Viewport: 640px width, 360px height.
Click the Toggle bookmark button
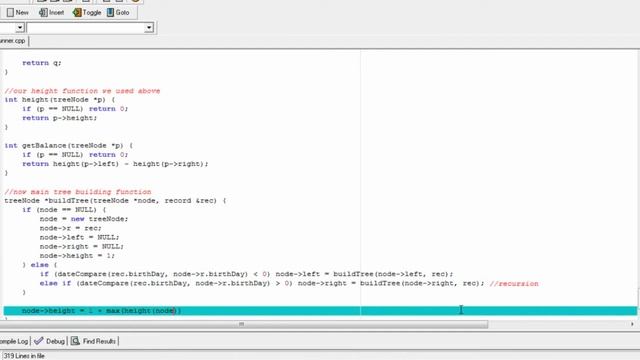87,13
